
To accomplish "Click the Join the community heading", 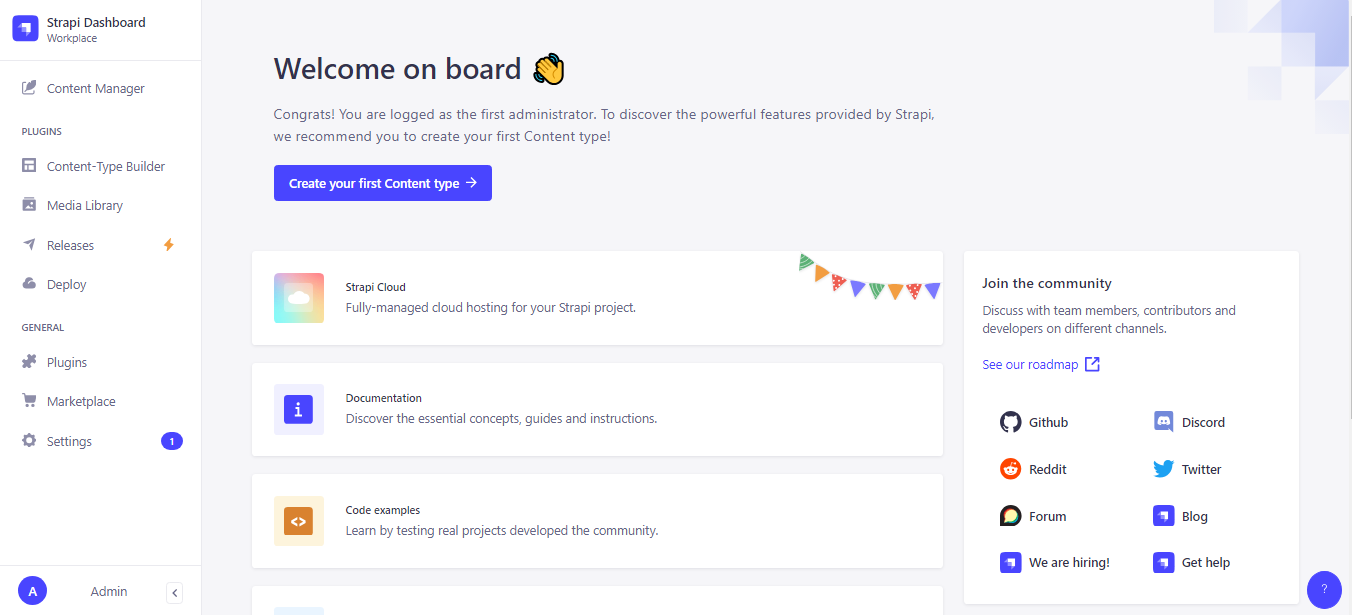I will 1047,283.
